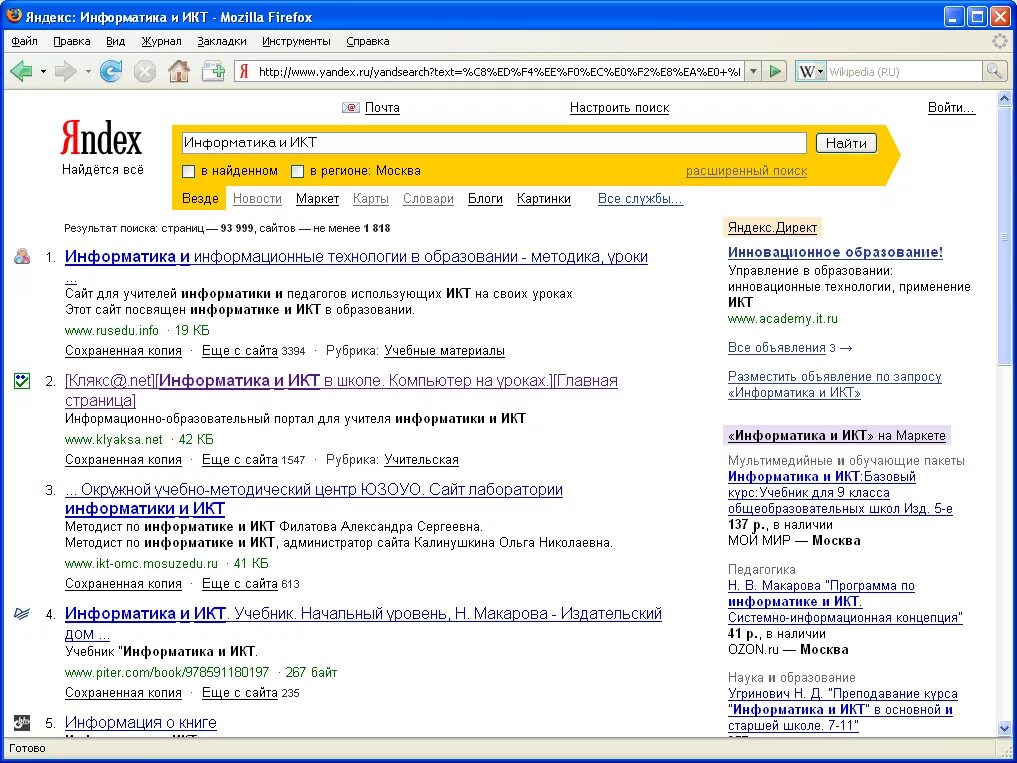Click the icon beside result 1 rusedu.info
Screen dimensions: 1017x763
tap(22, 257)
